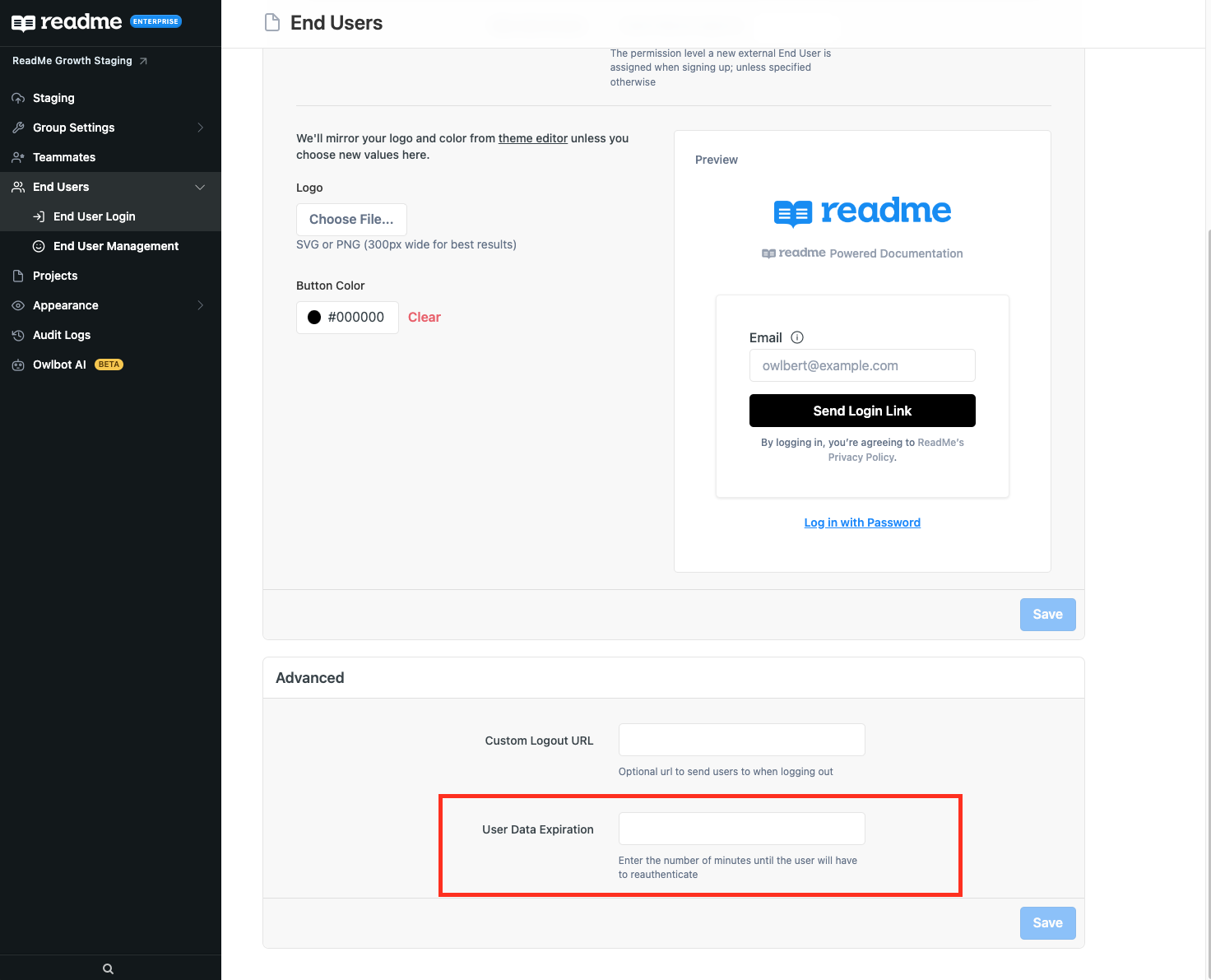
Task: Click the Staging cloud icon
Action: 18,98
